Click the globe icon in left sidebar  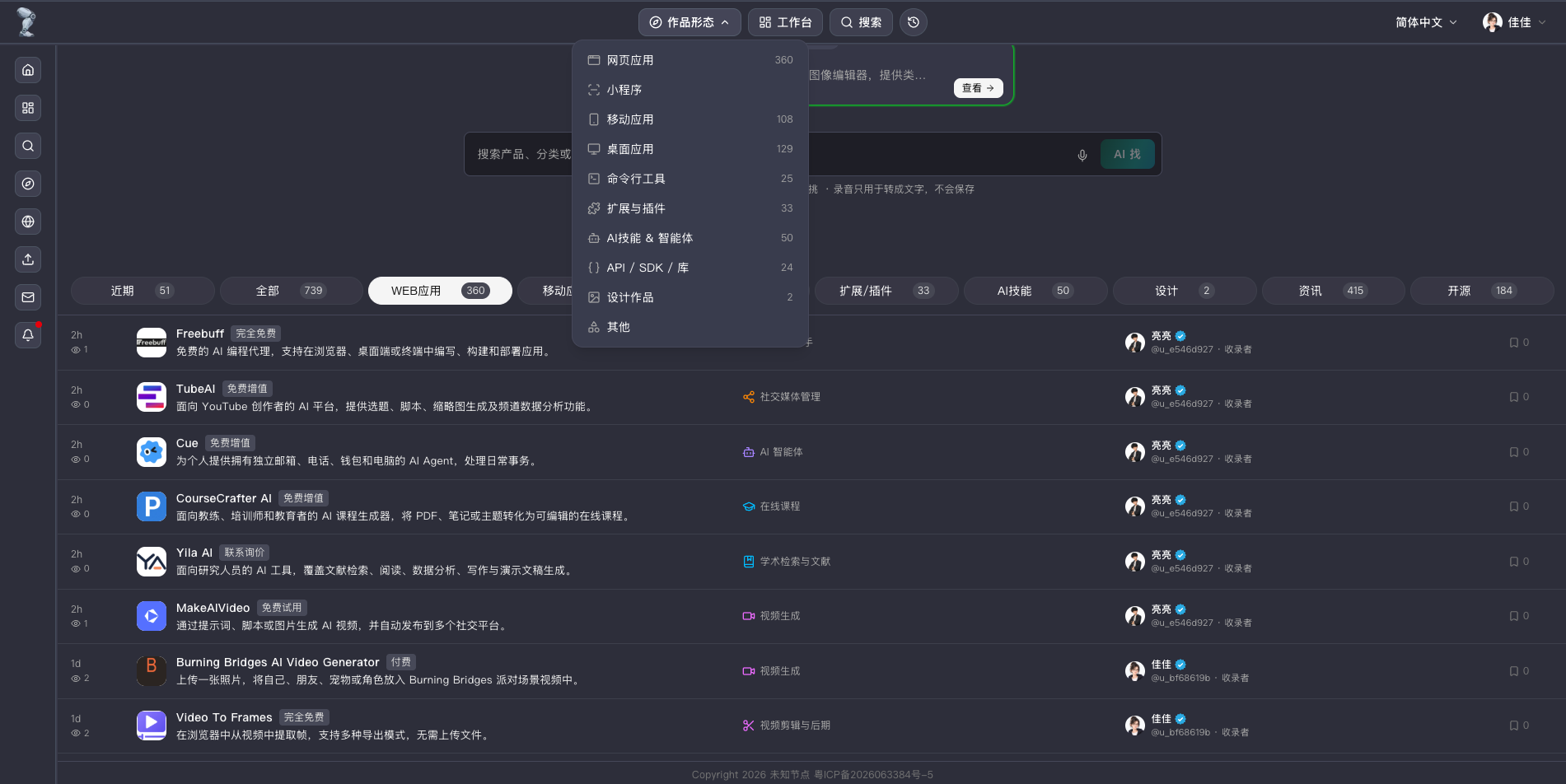(28, 222)
